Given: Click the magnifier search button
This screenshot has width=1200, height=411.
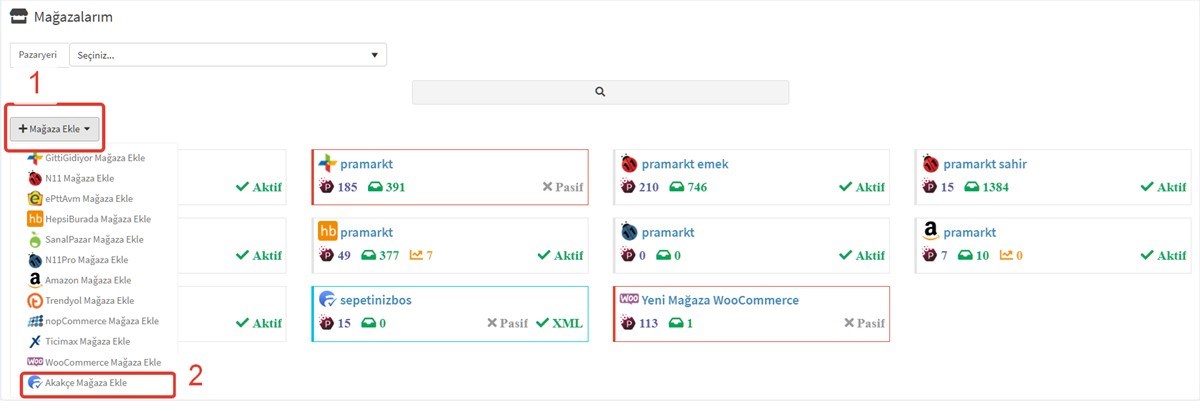Looking at the screenshot, I should click(x=600, y=92).
